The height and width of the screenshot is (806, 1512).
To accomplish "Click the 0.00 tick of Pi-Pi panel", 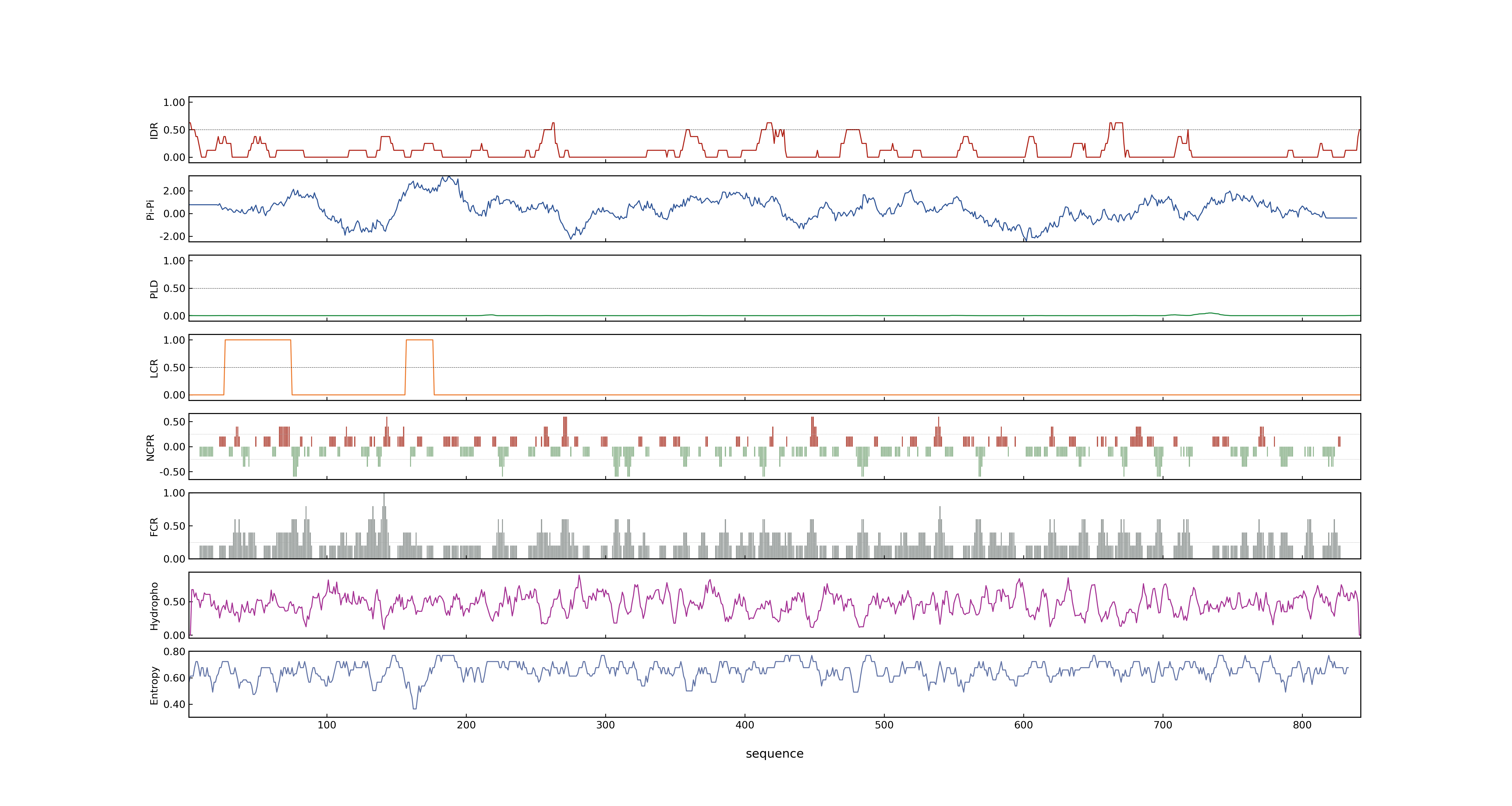I will point(174,214).
